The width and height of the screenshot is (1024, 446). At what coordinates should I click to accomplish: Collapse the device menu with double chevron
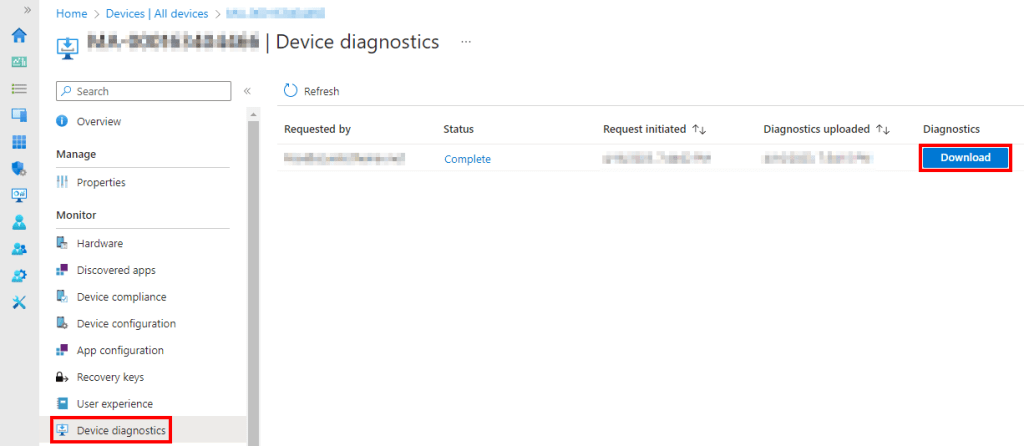tap(247, 91)
